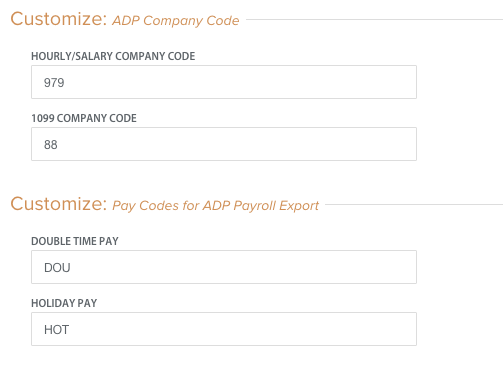The height and width of the screenshot is (375, 503).
Task: Click into the 1099 Company Code field
Action: 224,144
